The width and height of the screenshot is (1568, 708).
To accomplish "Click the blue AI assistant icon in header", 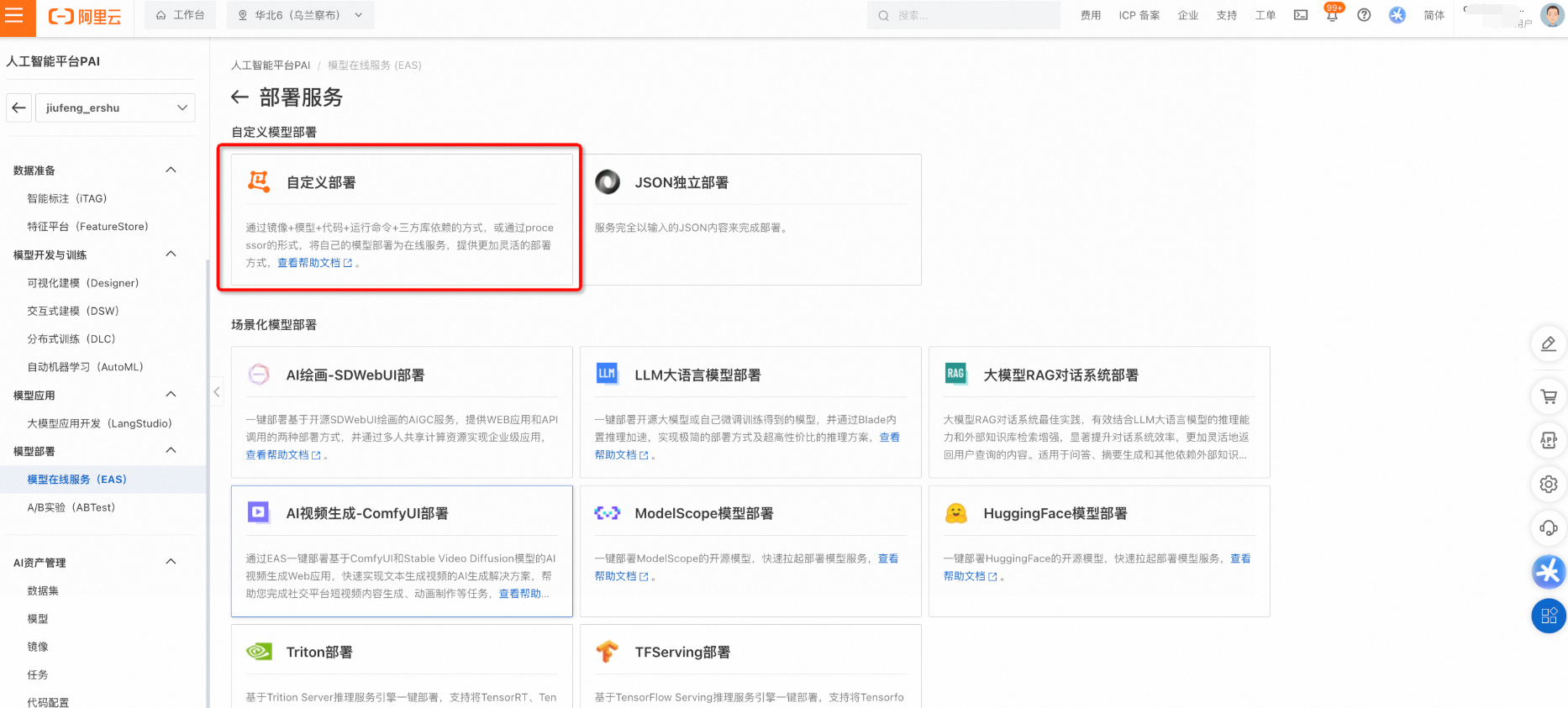I will click(x=1397, y=15).
